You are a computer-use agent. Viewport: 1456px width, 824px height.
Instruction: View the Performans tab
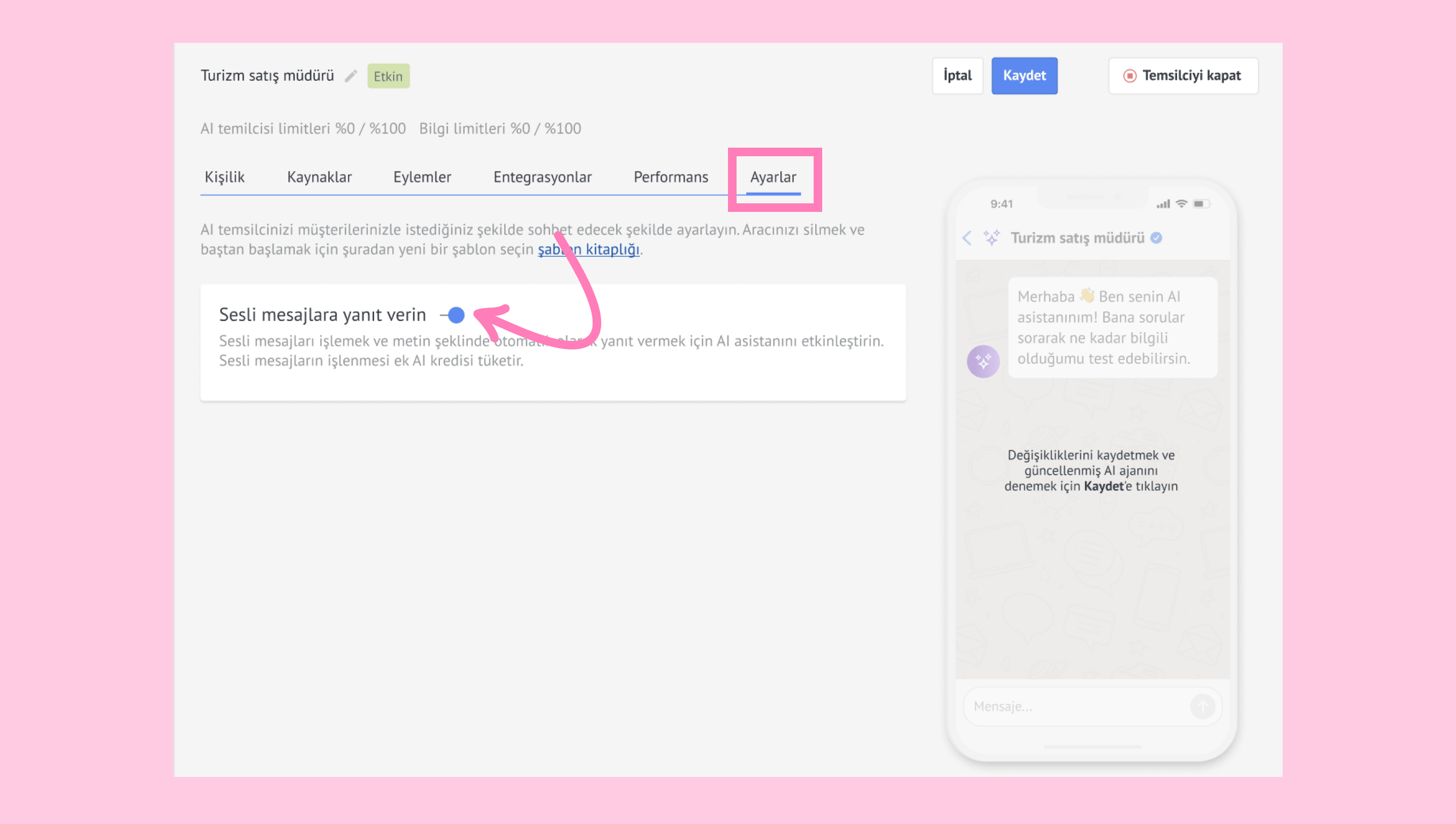pos(671,177)
